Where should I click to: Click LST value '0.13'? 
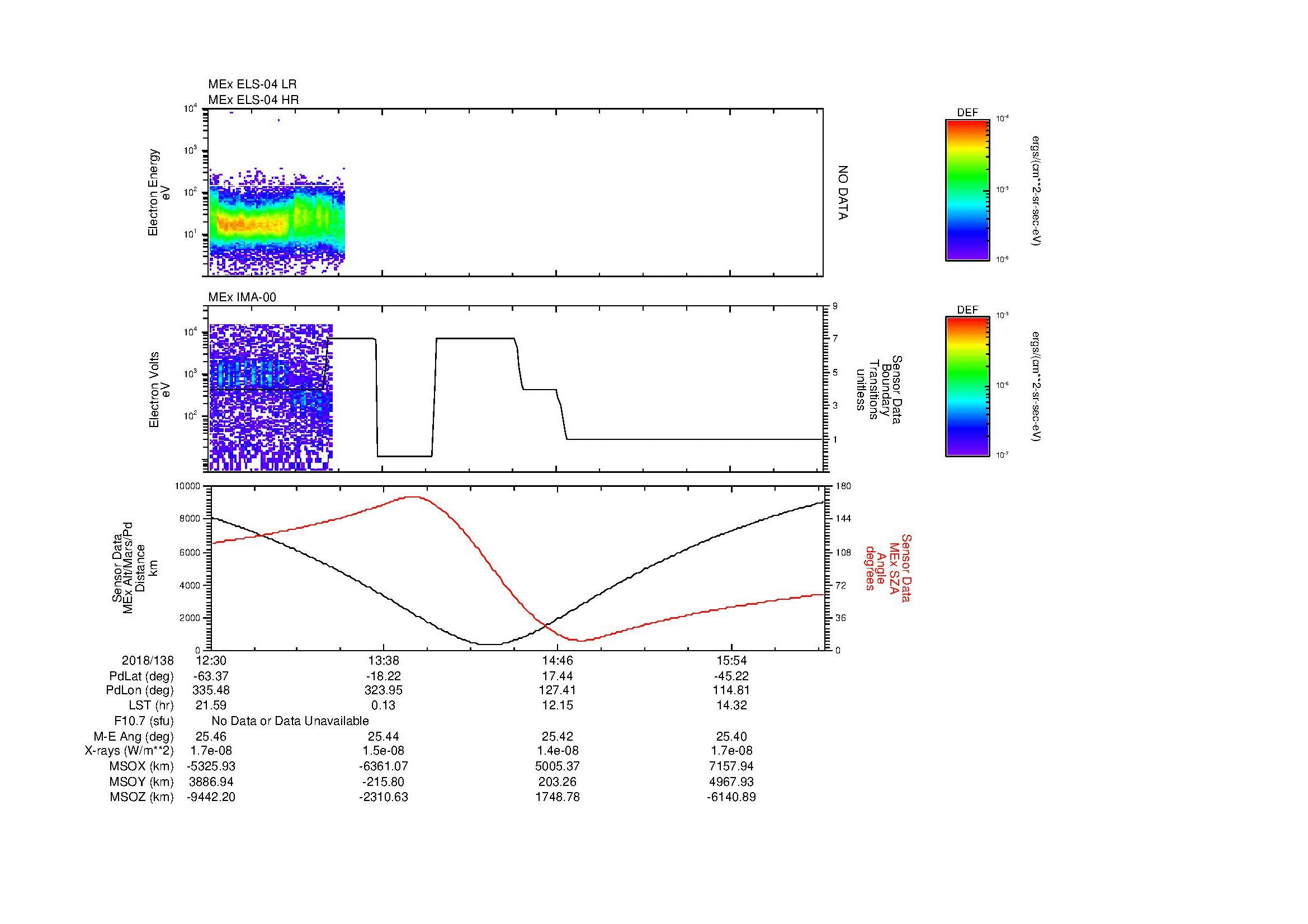click(384, 705)
